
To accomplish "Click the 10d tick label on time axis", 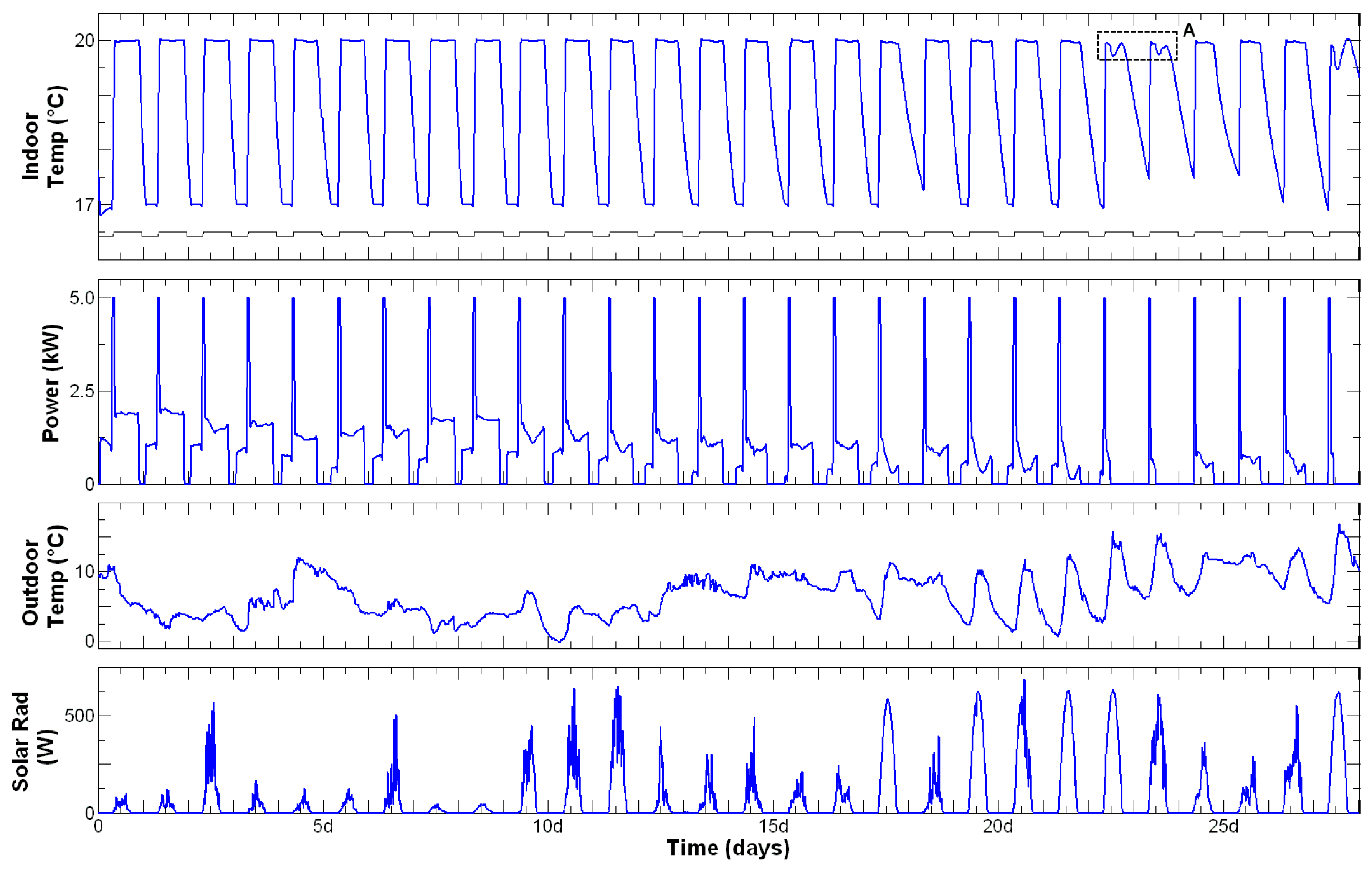I will tap(547, 826).
